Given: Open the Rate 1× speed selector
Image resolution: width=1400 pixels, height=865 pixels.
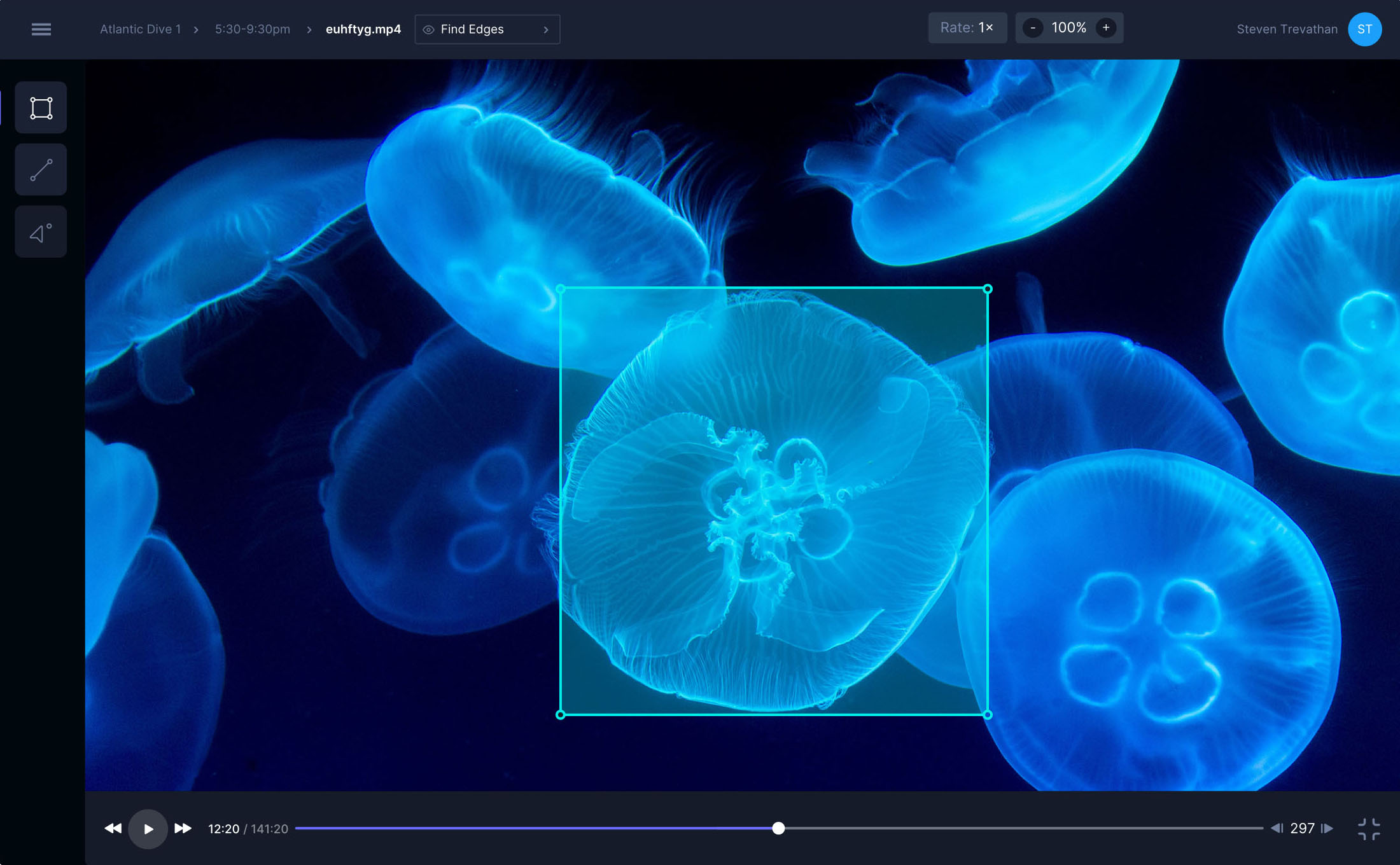Looking at the screenshot, I should 967,28.
